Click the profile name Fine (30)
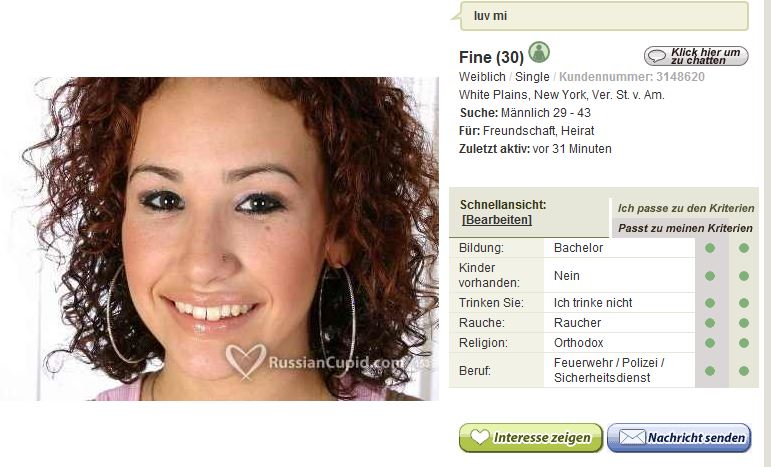 coord(491,58)
